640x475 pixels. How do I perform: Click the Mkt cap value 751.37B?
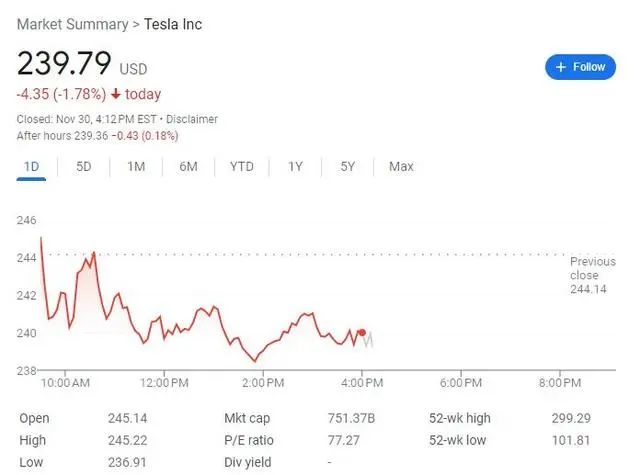click(351, 418)
